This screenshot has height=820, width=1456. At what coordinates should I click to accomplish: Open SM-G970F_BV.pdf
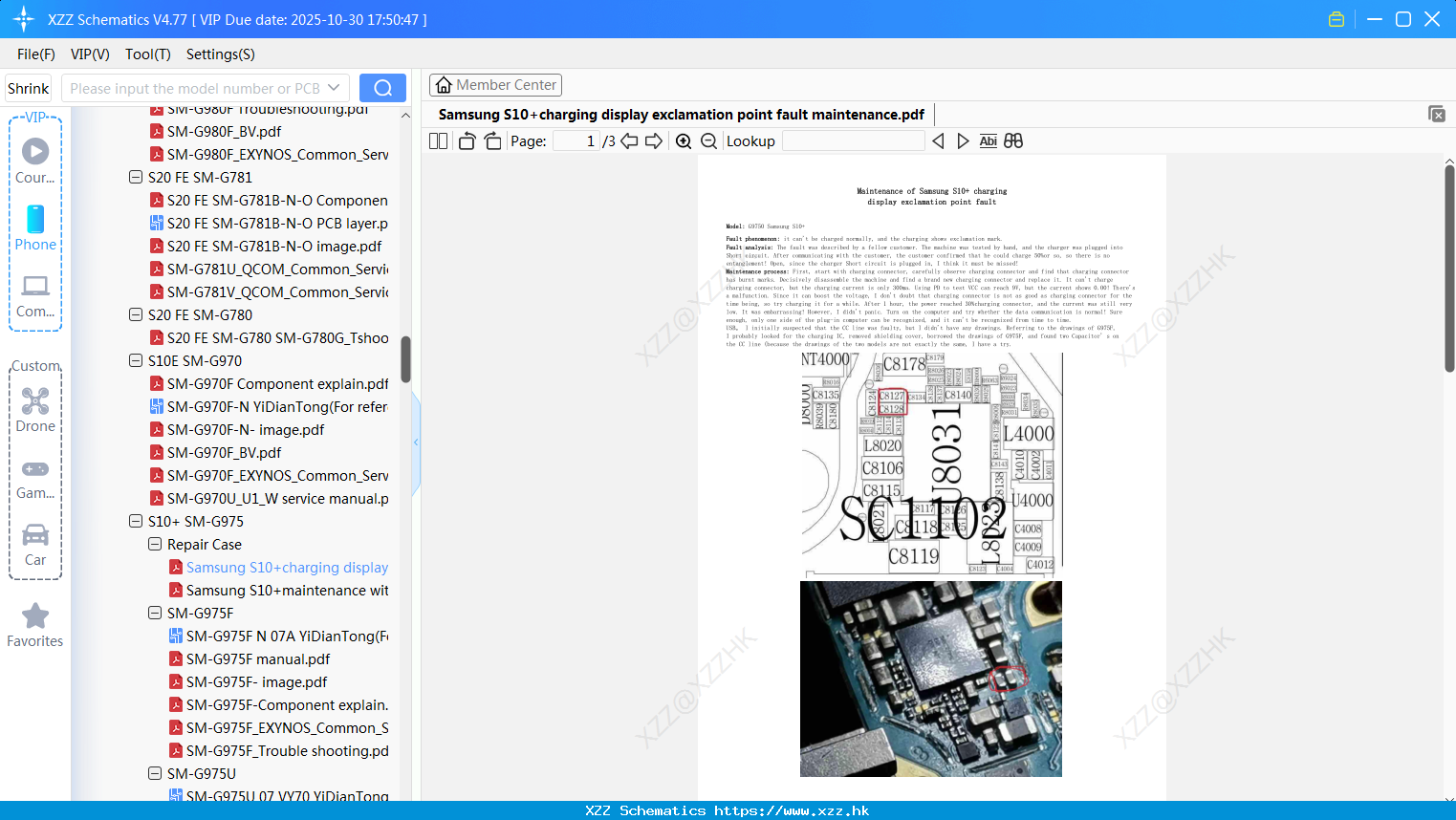(x=215, y=452)
